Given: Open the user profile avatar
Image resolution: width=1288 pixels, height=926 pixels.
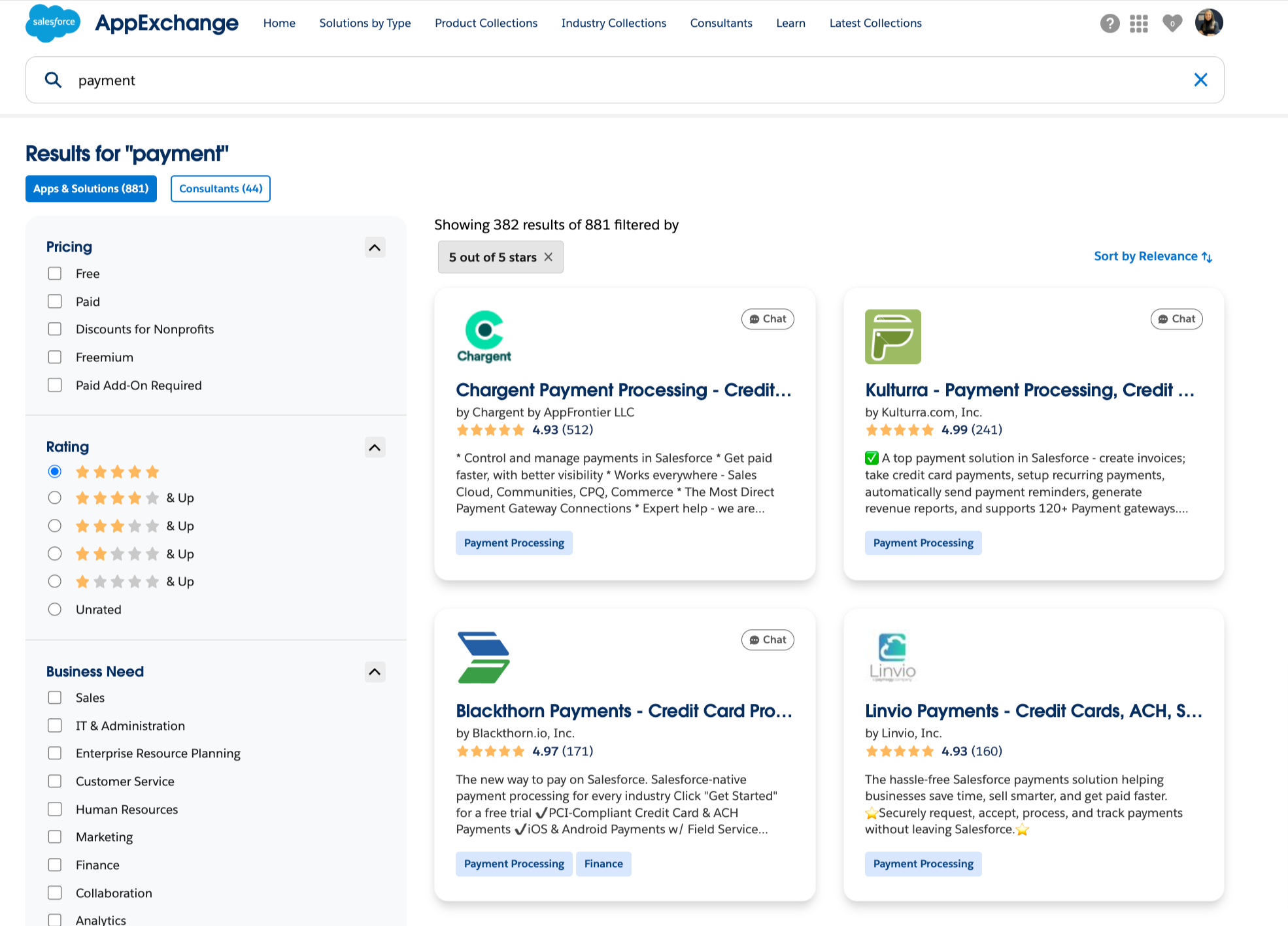Looking at the screenshot, I should 1209,23.
